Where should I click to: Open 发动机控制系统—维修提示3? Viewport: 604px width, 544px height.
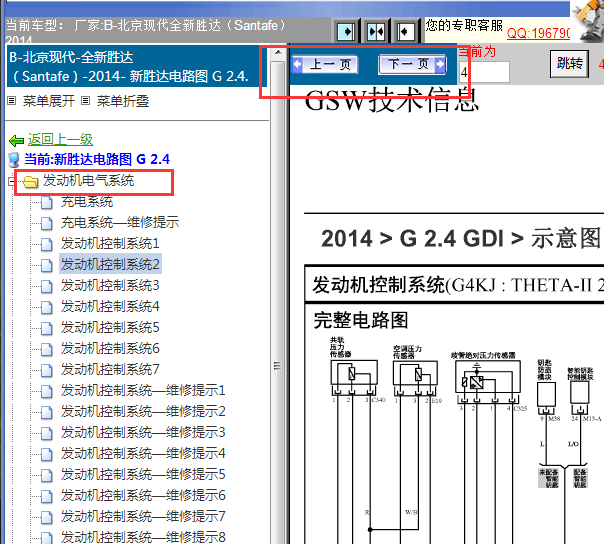pyautogui.click(x=143, y=433)
